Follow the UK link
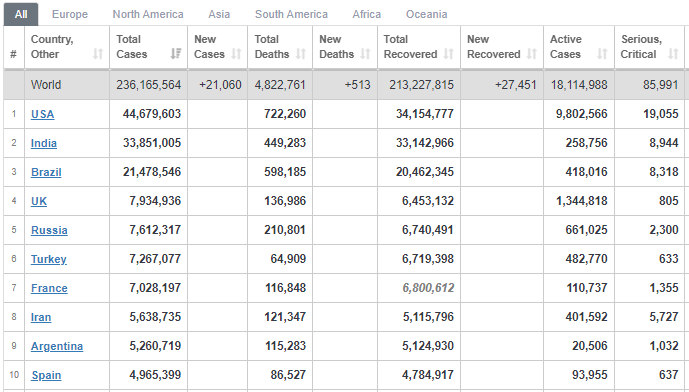Screen dimensions: 689x392 (x=39, y=201)
